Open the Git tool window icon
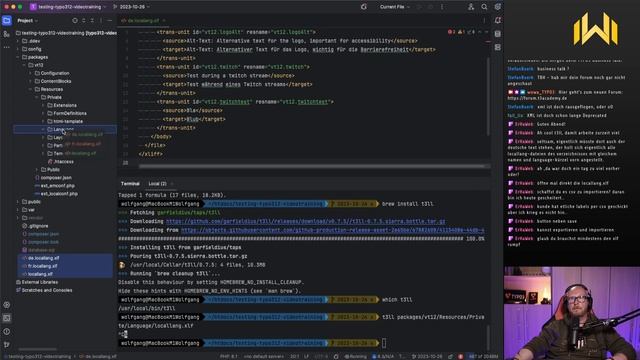 (7, 344)
